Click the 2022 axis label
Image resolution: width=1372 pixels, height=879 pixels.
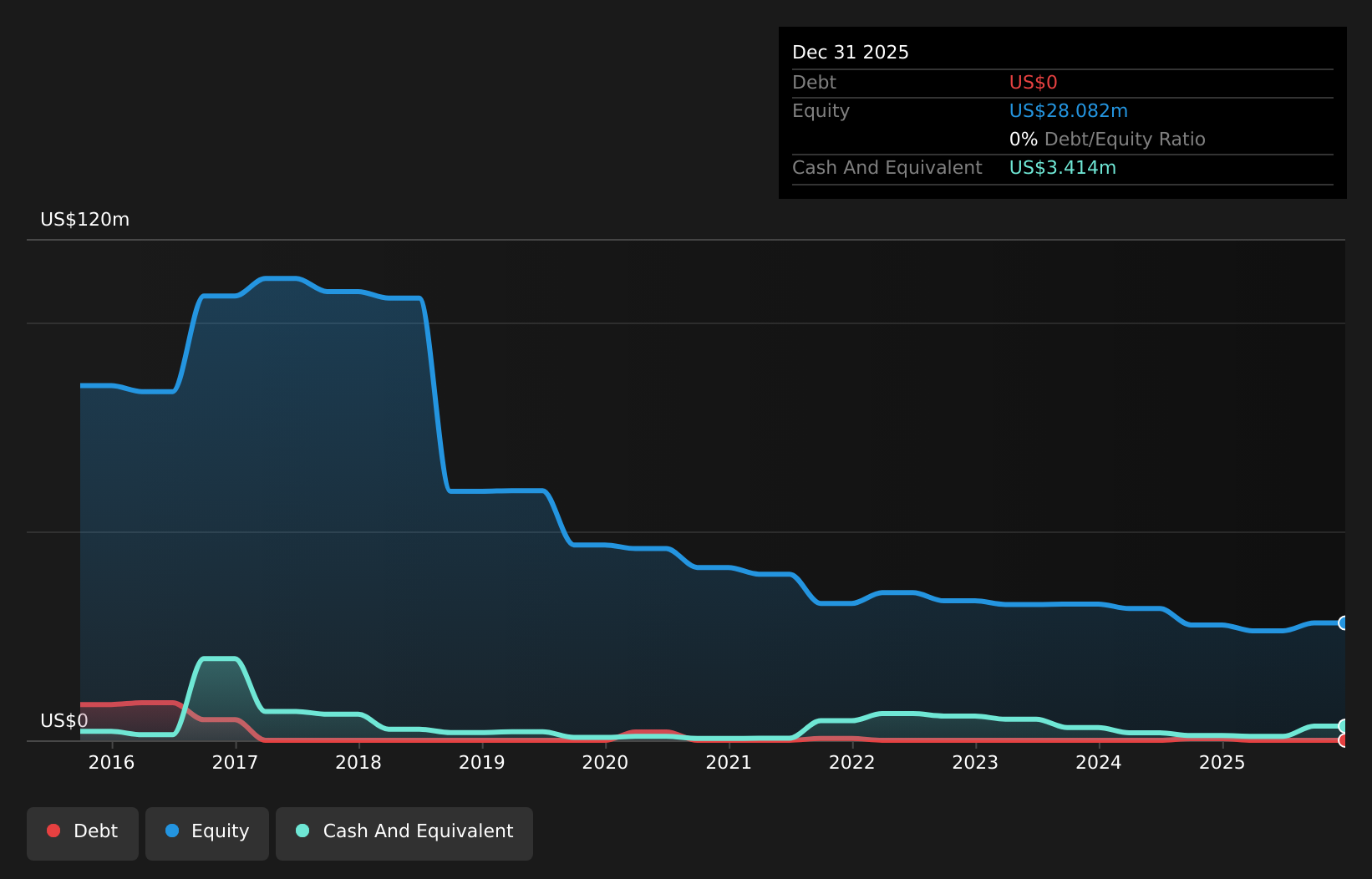pyautogui.click(x=851, y=762)
